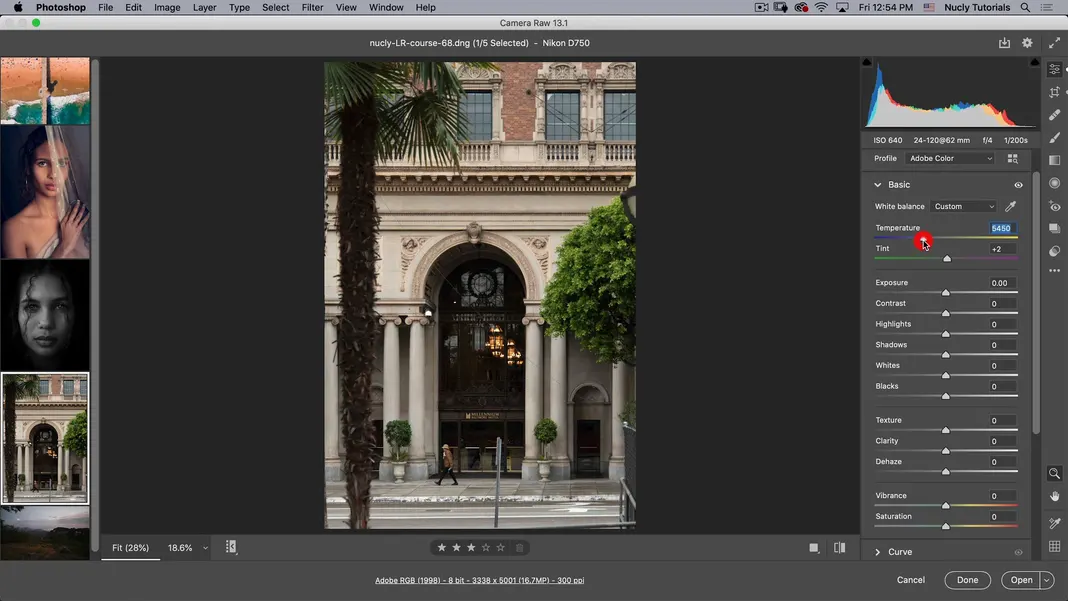Switch to single view mode icon

tap(814, 548)
